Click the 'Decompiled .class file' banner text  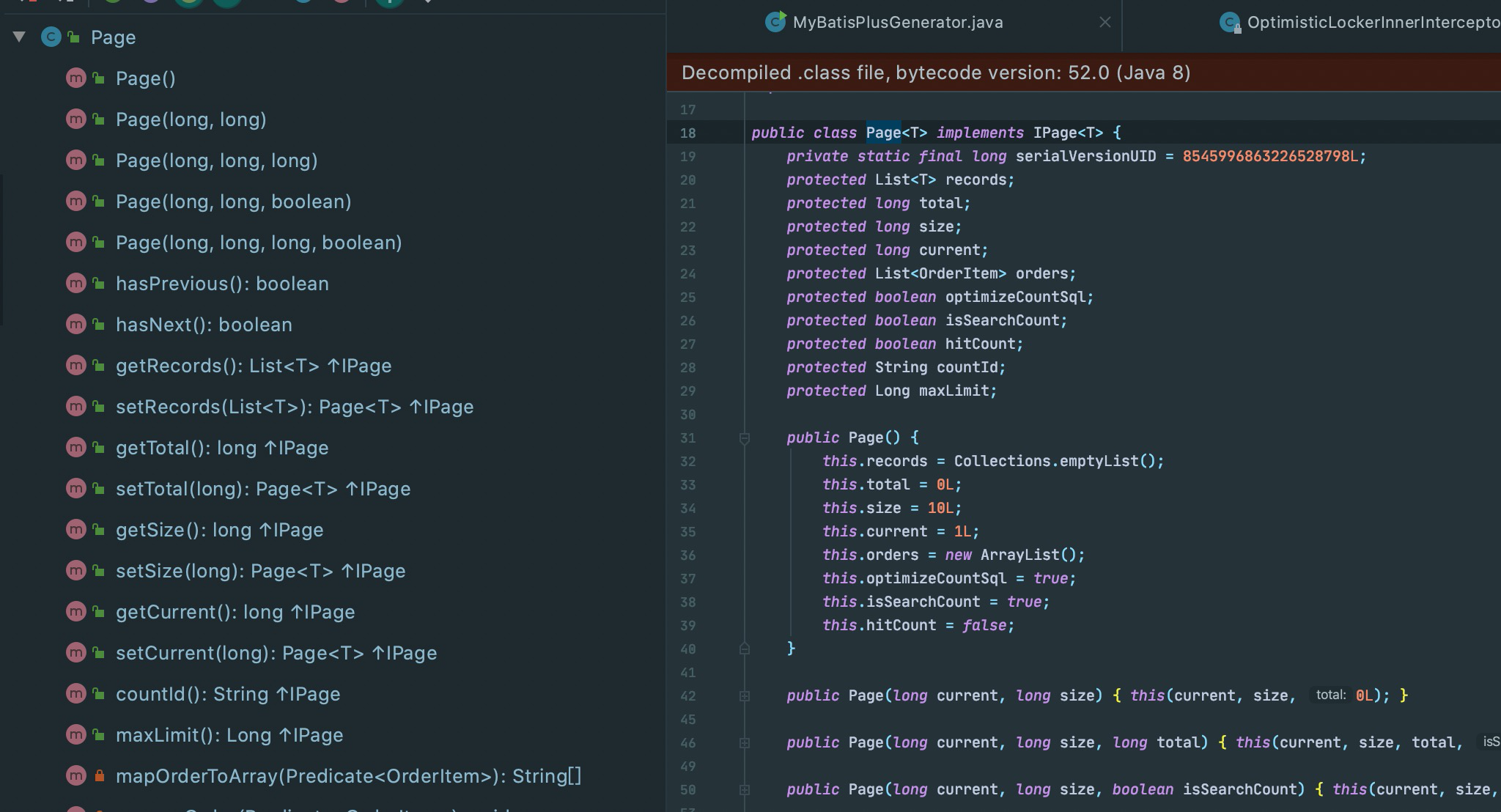pos(936,73)
